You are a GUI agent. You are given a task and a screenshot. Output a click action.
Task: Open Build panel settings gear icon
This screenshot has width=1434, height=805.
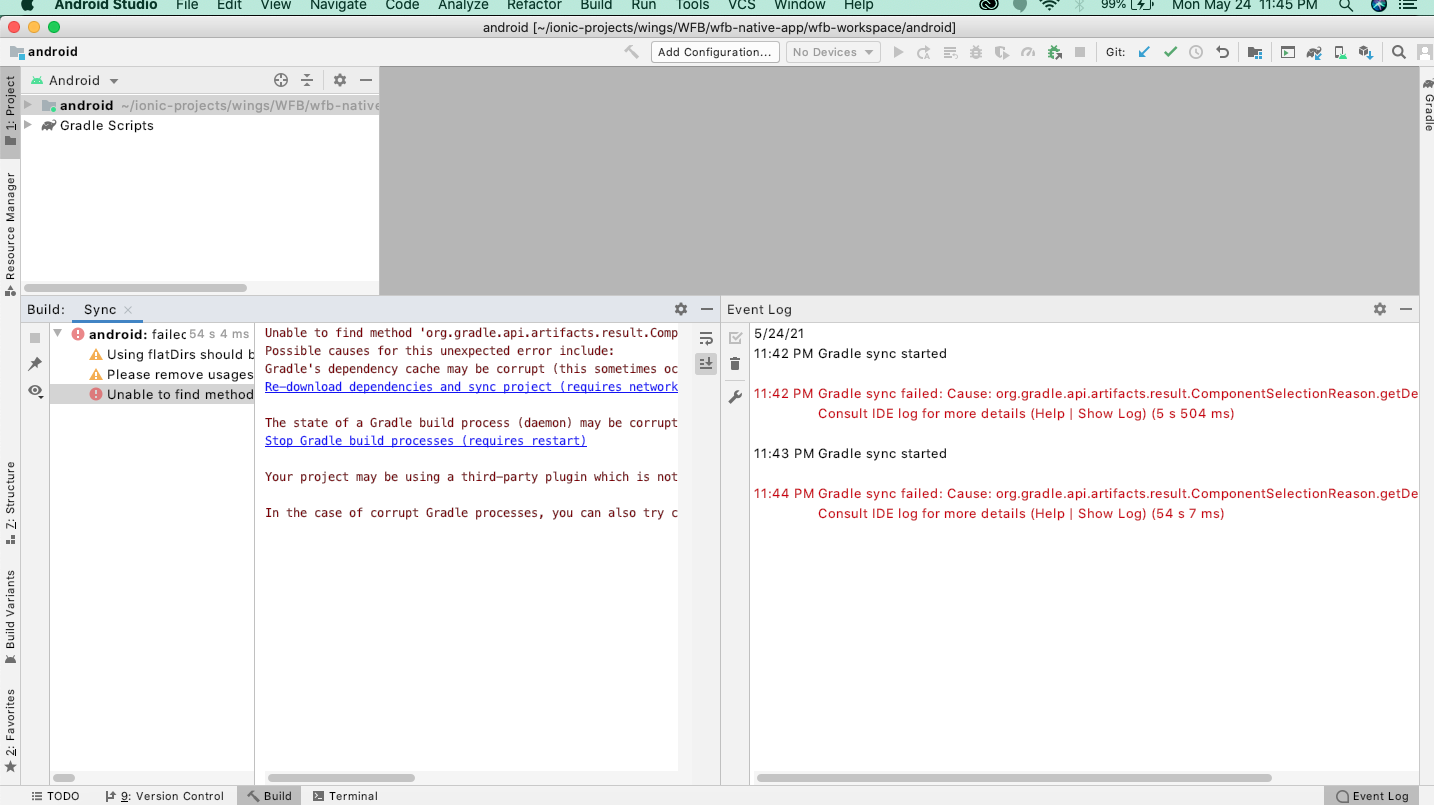pos(681,309)
